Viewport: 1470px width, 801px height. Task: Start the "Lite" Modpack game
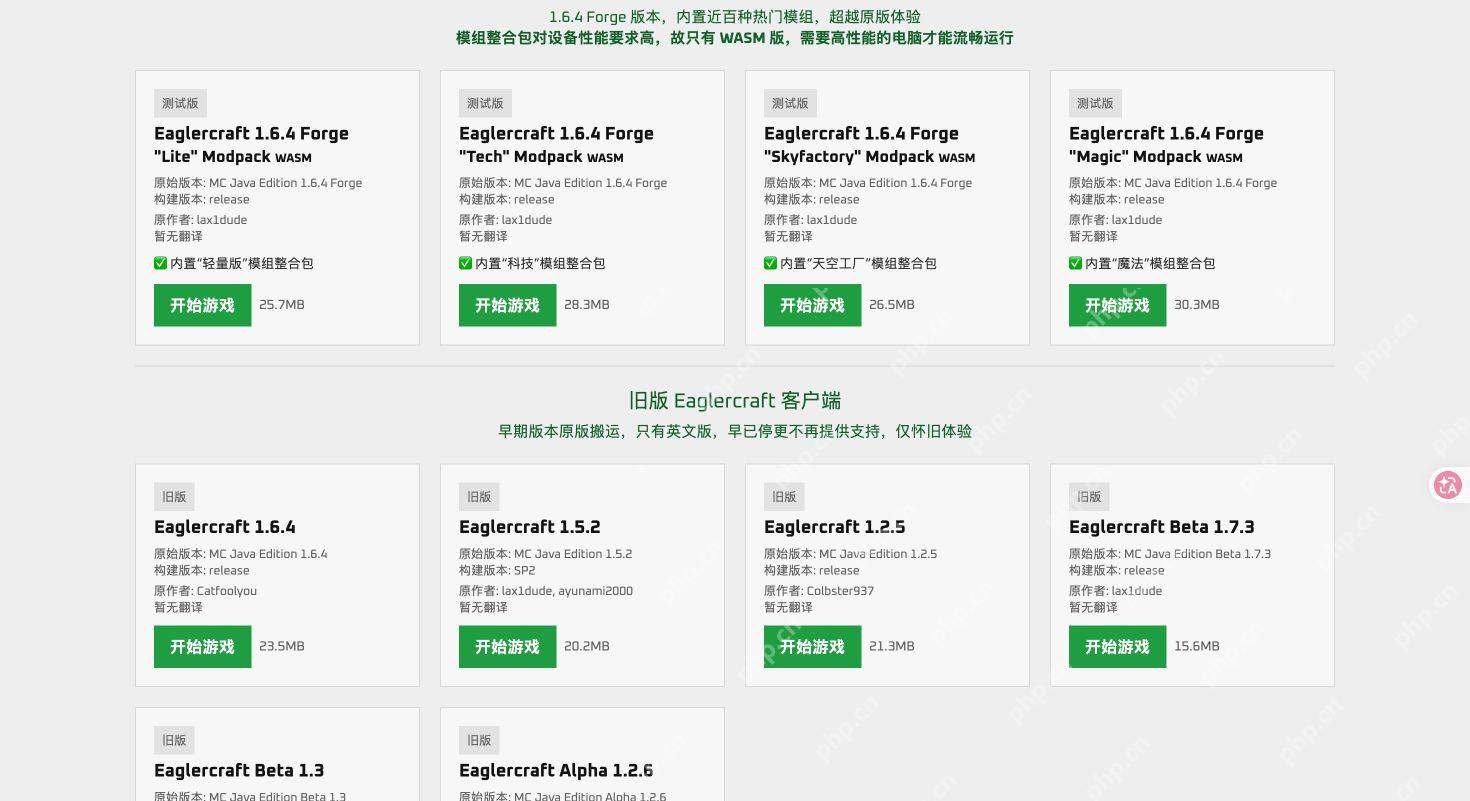tap(202, 305)
